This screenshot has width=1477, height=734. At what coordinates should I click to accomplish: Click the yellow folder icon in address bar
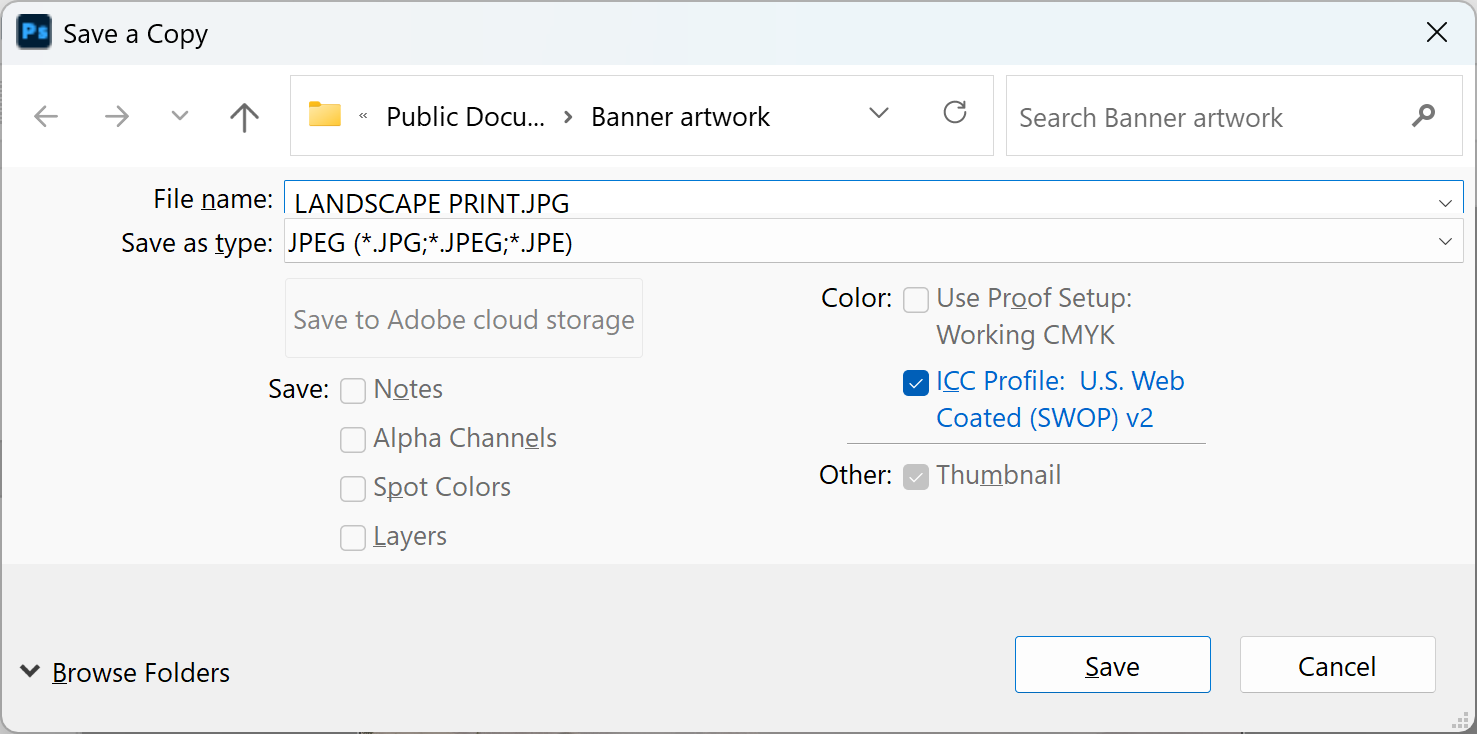tap(325, 114)
